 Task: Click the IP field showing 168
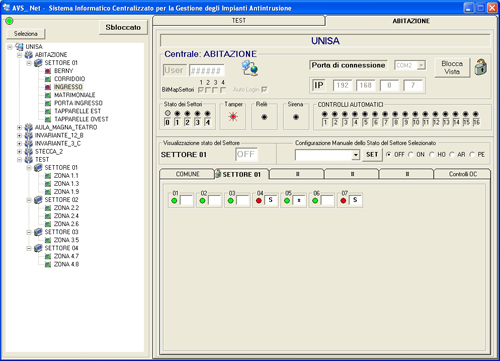tap(366, 85)
